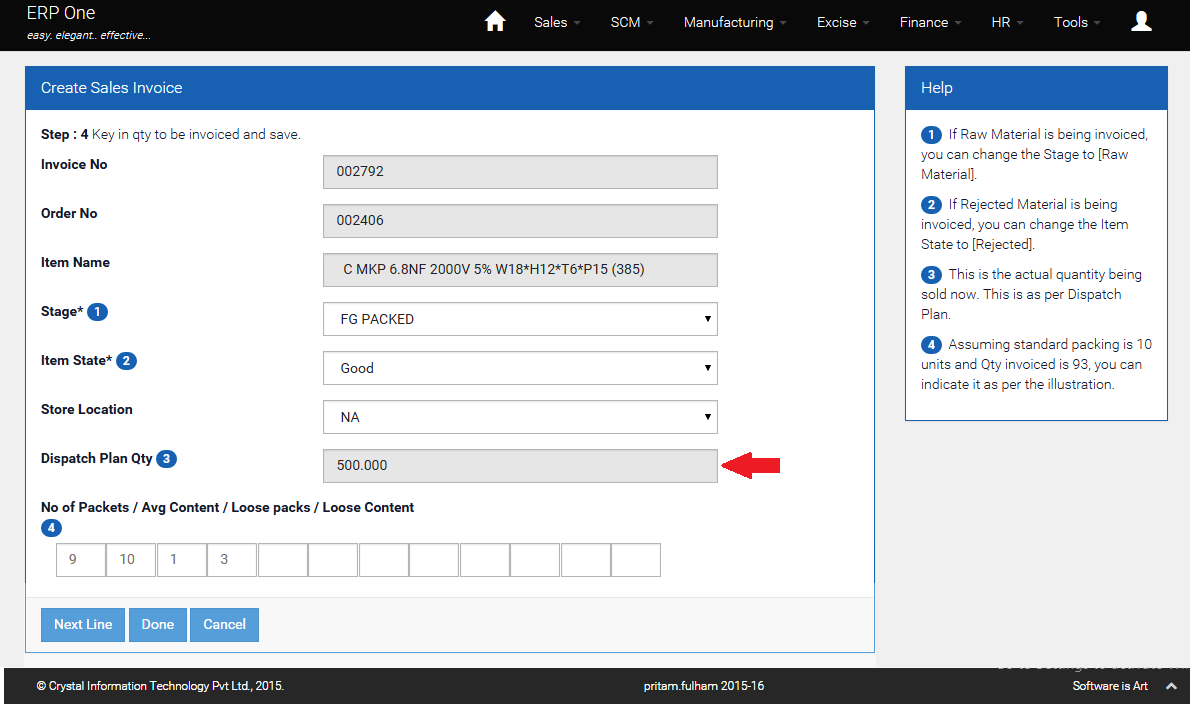Click the red arrow pointing at quantity

(751, 465)
